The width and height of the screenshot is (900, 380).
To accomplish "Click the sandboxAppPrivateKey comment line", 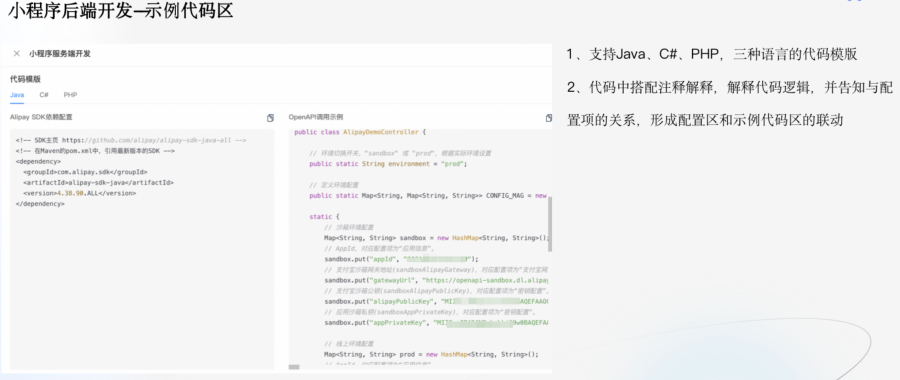I will [430, 312].
